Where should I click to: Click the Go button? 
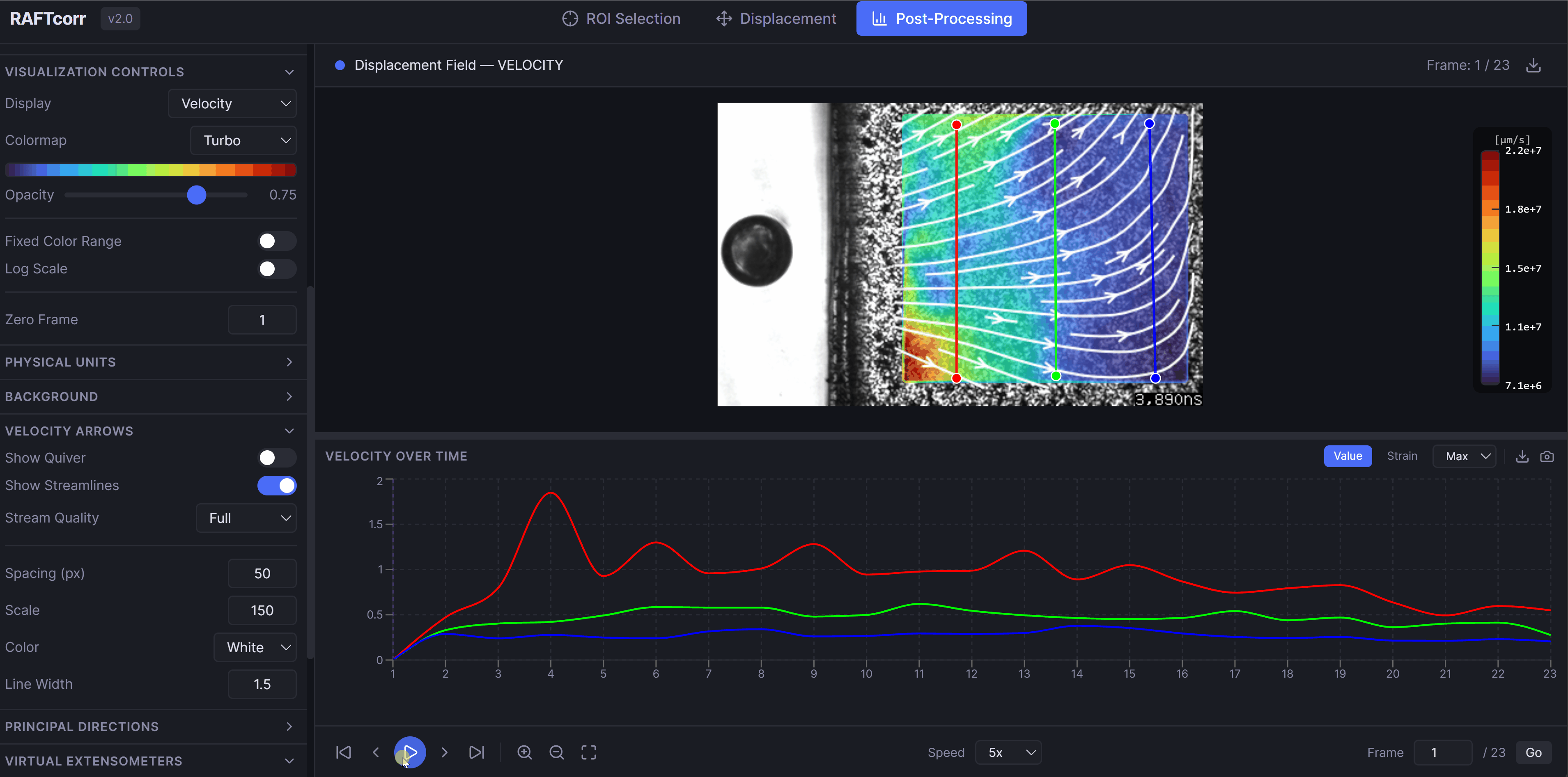(1533, 753)
